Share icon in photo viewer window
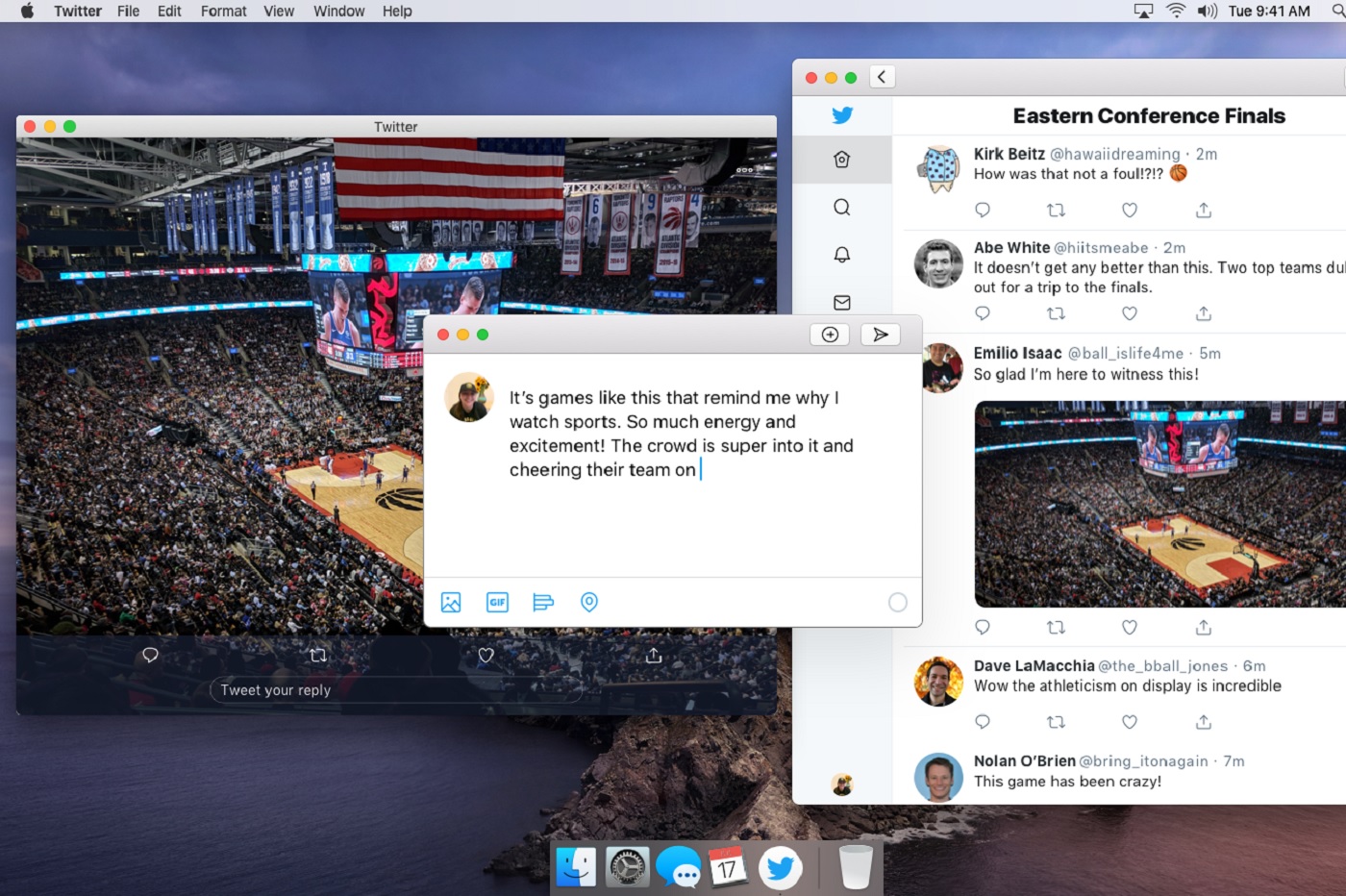The image size is (1346, 896). (x=654, y=655)
